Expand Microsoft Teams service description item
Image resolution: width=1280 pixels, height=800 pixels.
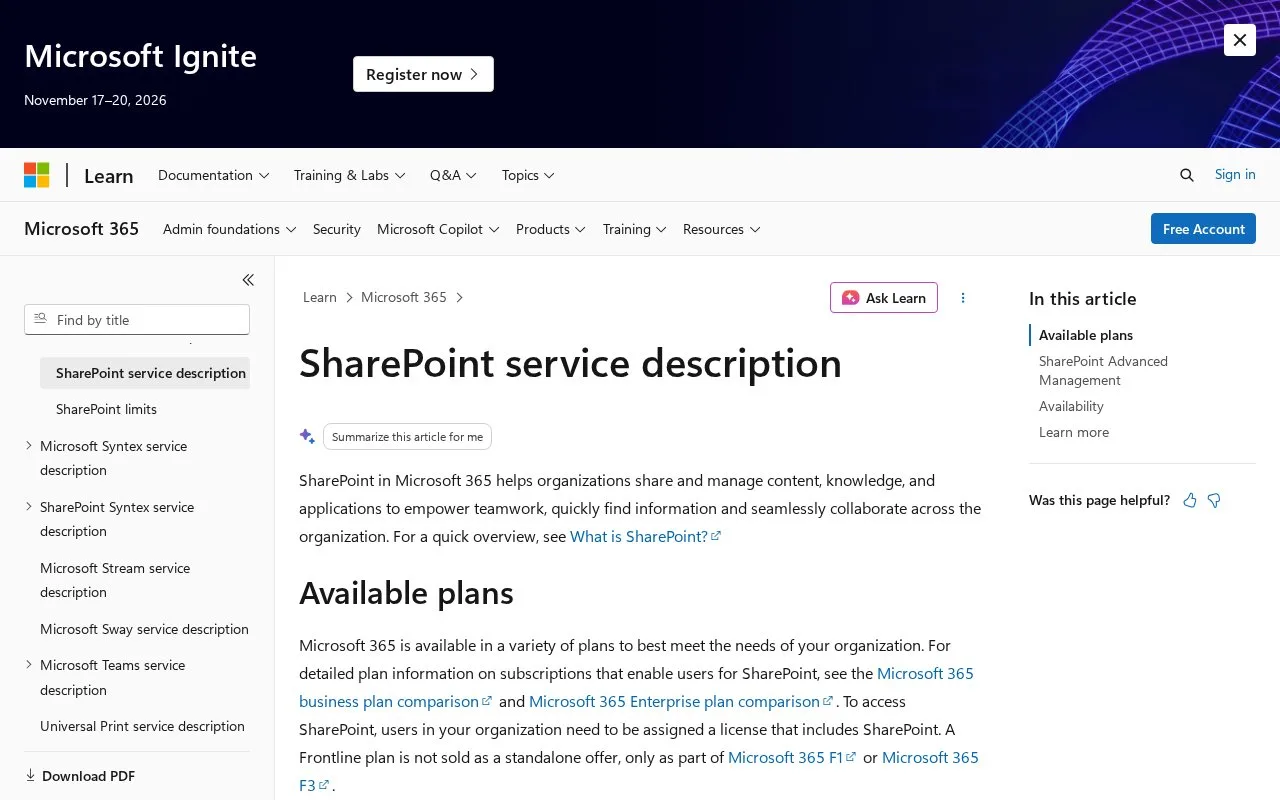(x=29, y=664)
